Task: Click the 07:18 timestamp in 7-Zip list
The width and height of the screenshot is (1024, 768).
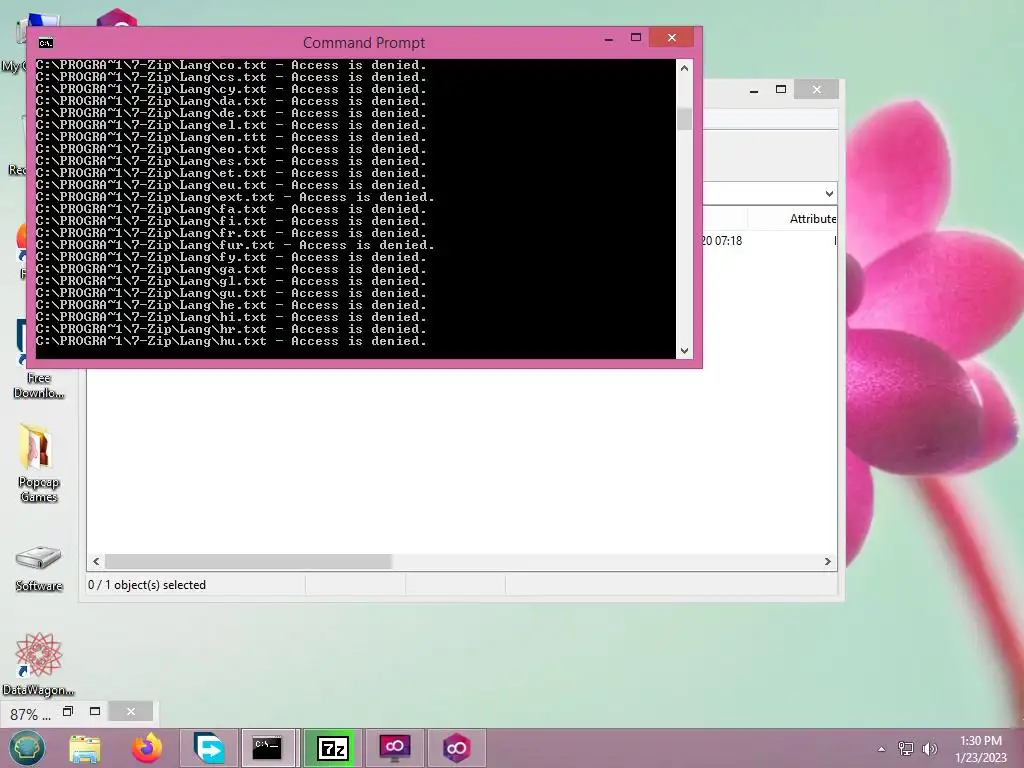Action: coord(722,241)
